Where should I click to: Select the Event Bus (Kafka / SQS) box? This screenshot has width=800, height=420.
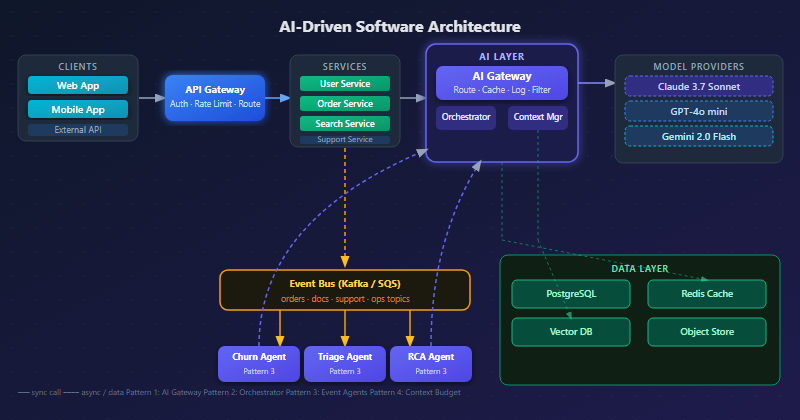345,290
